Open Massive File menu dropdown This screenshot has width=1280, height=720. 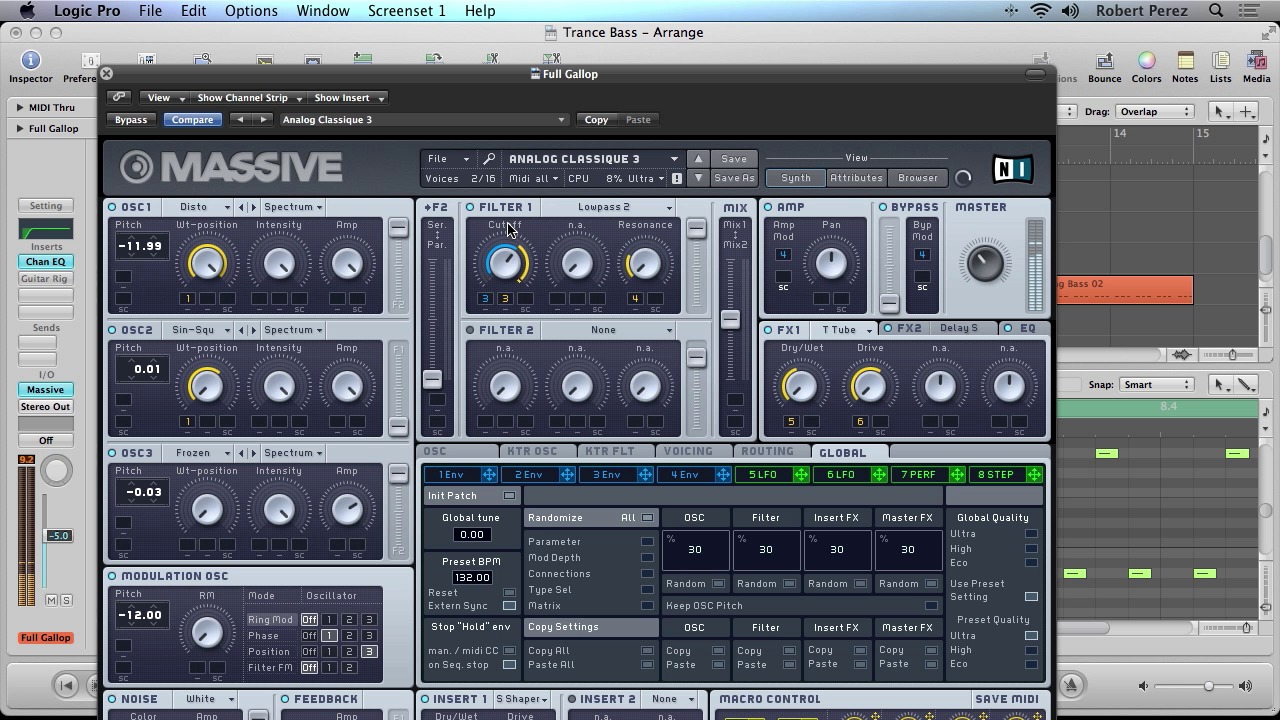point(448,159)
